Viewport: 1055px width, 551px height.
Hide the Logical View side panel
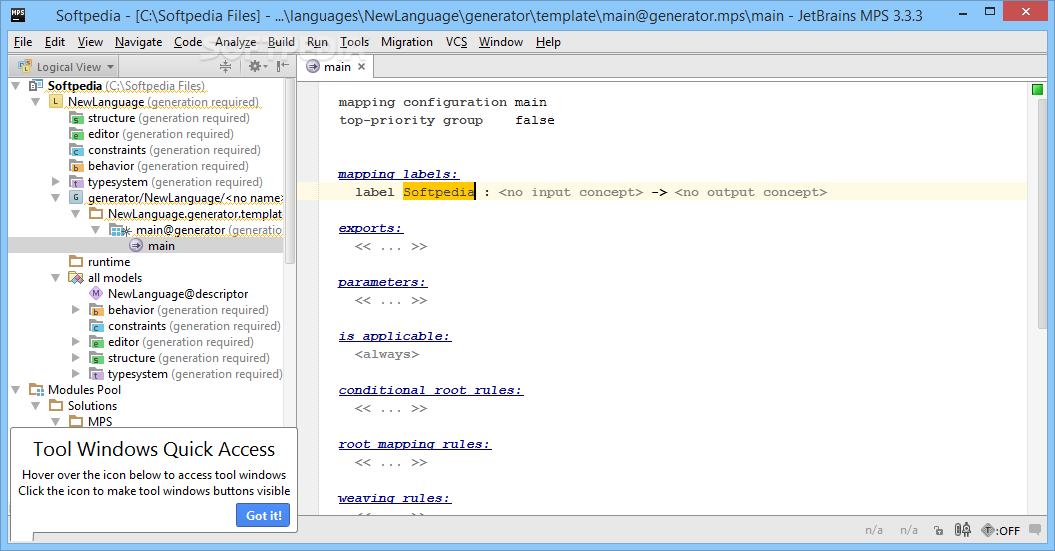click(283, 66)
